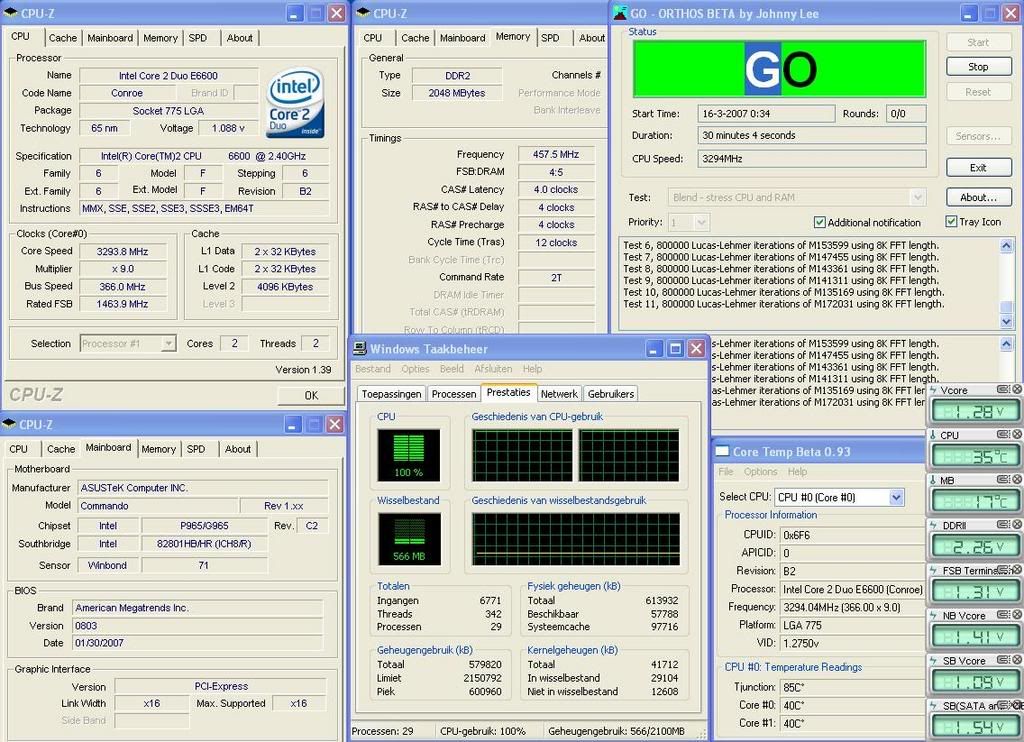This screenshot has height=742, width=1024.
Task: Click OK button in CPU-Z
Action: click(312, 395)
